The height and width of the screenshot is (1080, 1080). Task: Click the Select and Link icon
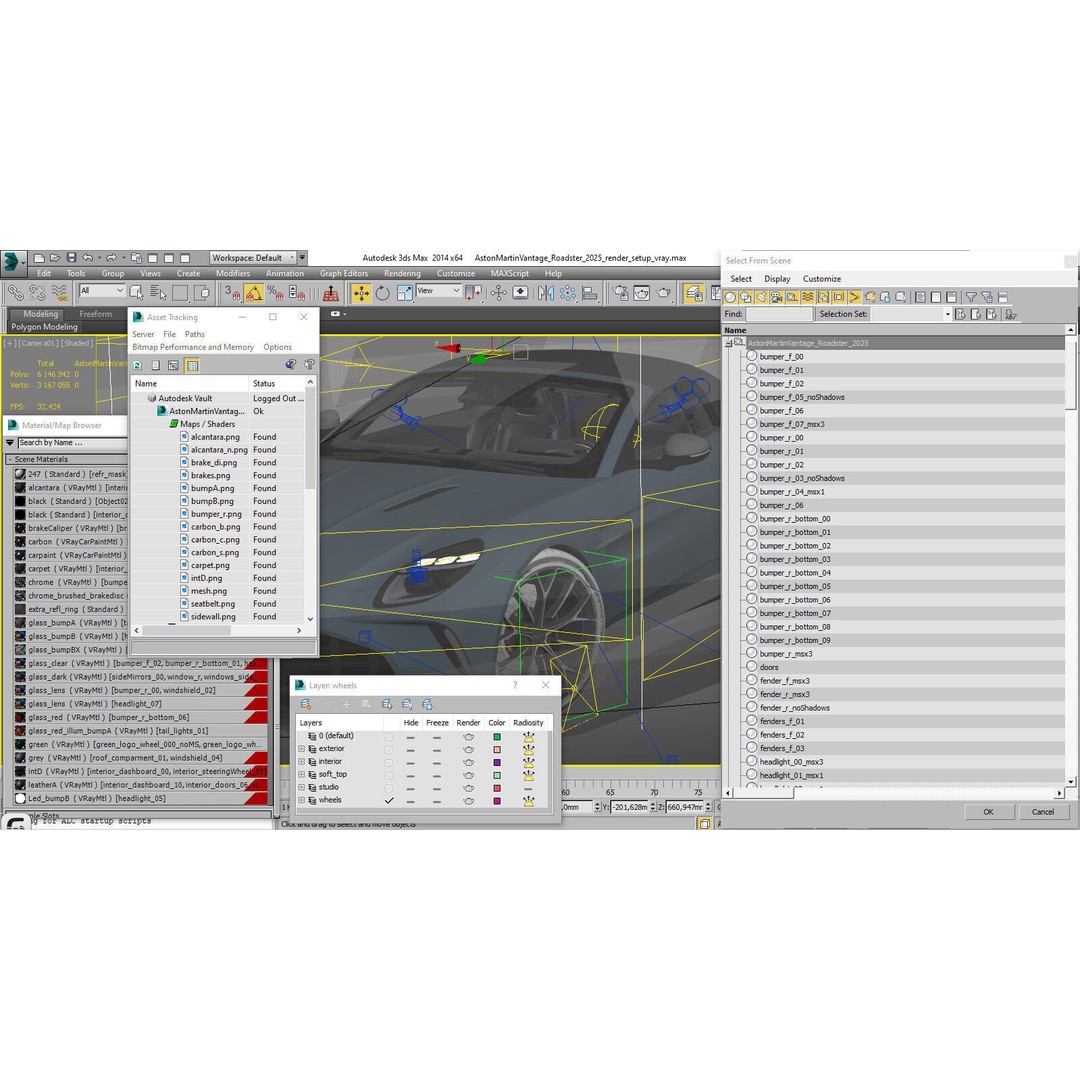15,293
